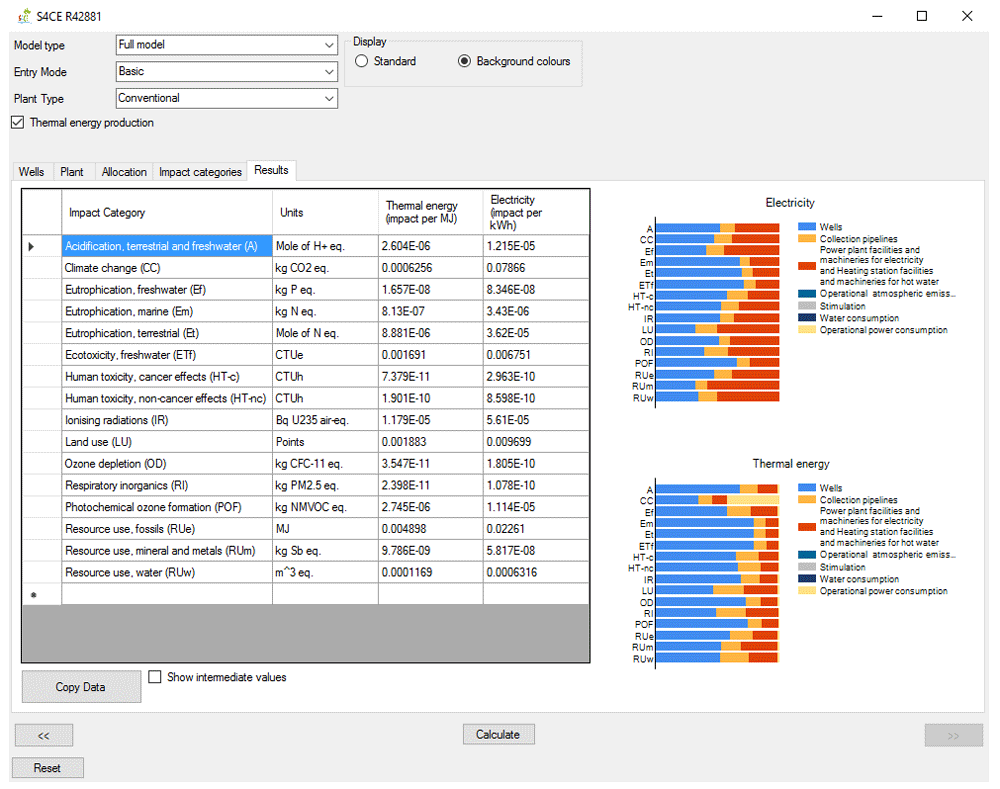1000x789 pixels.
Task: Click the Copy Data button
Action: 81,687
